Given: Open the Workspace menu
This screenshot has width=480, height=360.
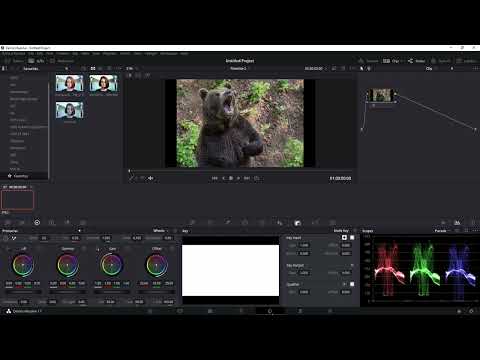Looking at the screenshot, I should coord(169,53).
